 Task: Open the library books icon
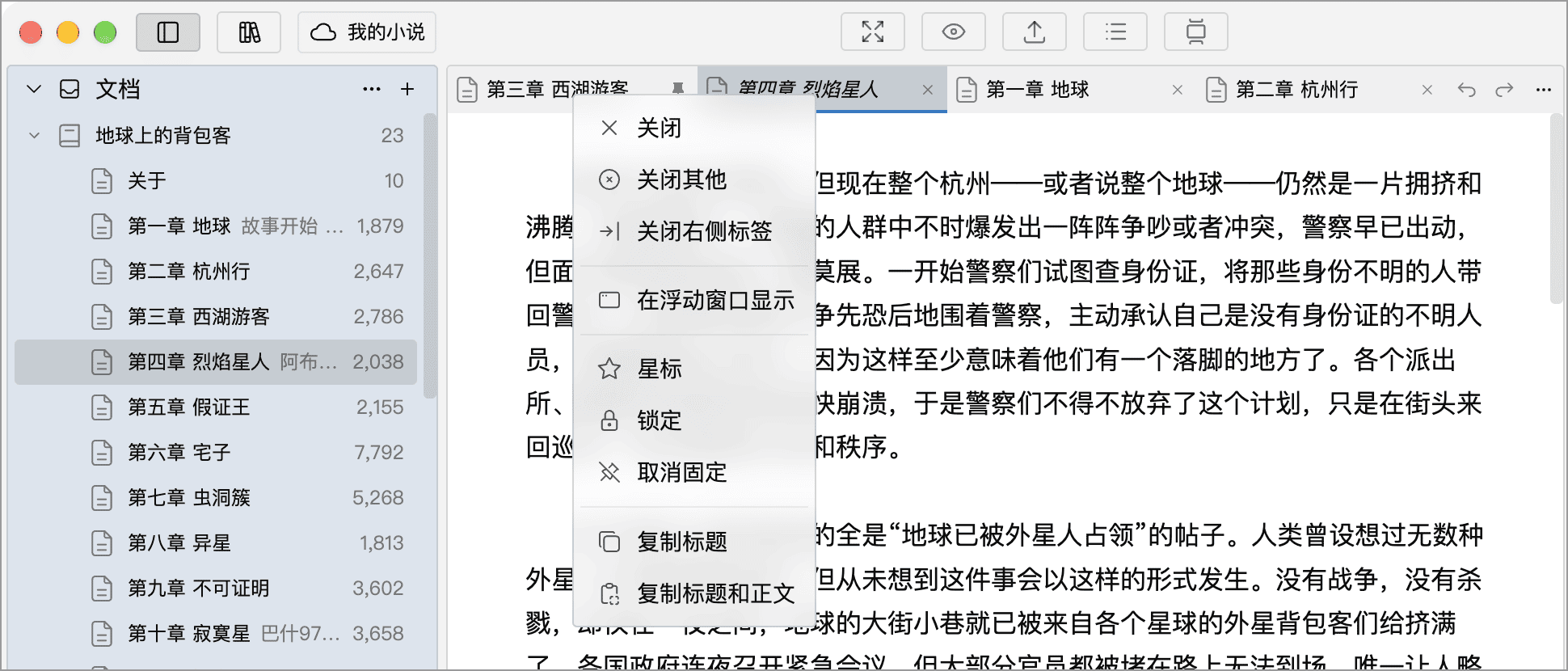coord(249,32)
